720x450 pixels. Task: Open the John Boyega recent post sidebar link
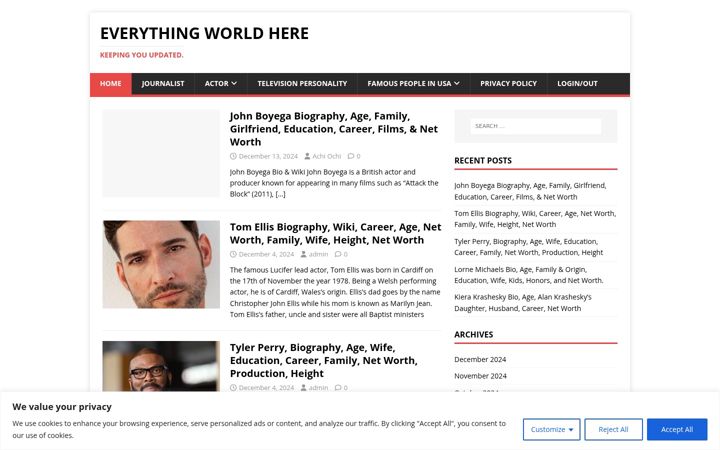530,191
